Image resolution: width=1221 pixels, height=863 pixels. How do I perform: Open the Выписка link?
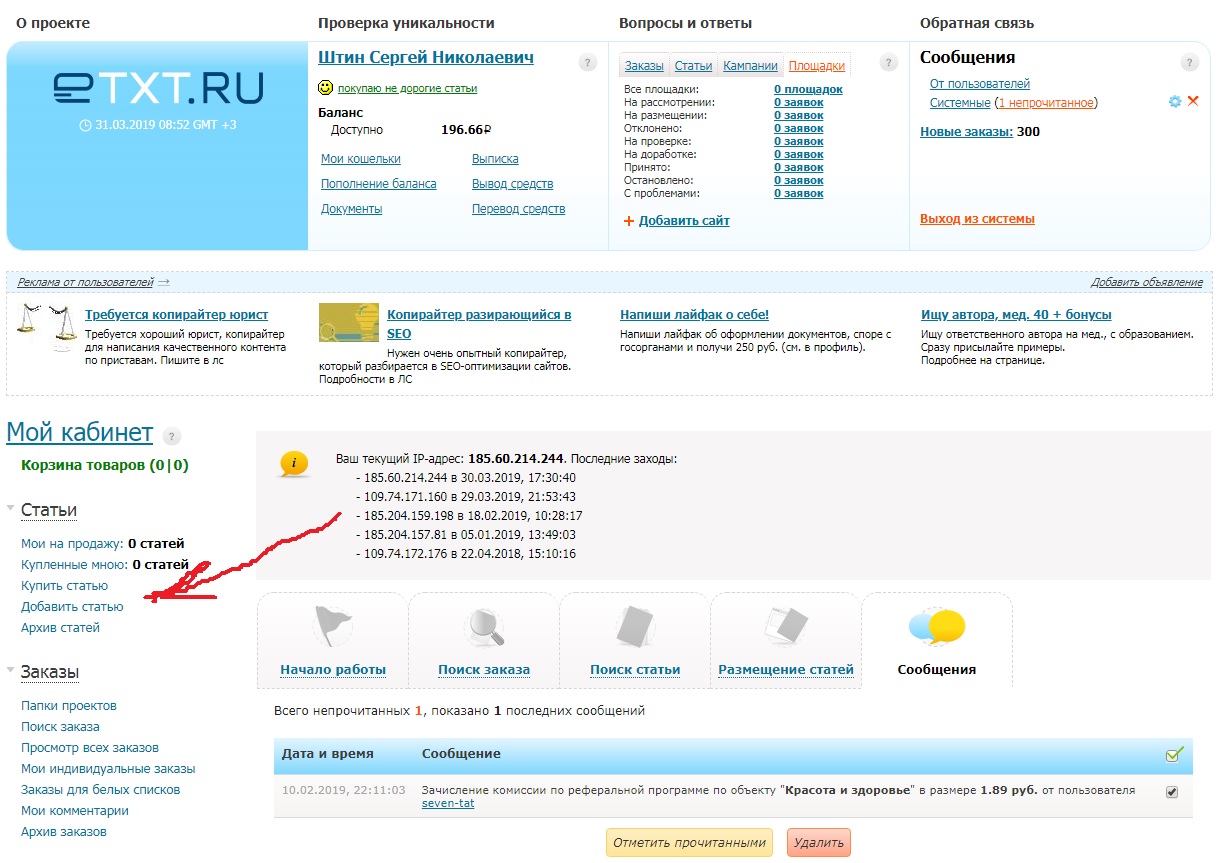[x=495, y=159]
